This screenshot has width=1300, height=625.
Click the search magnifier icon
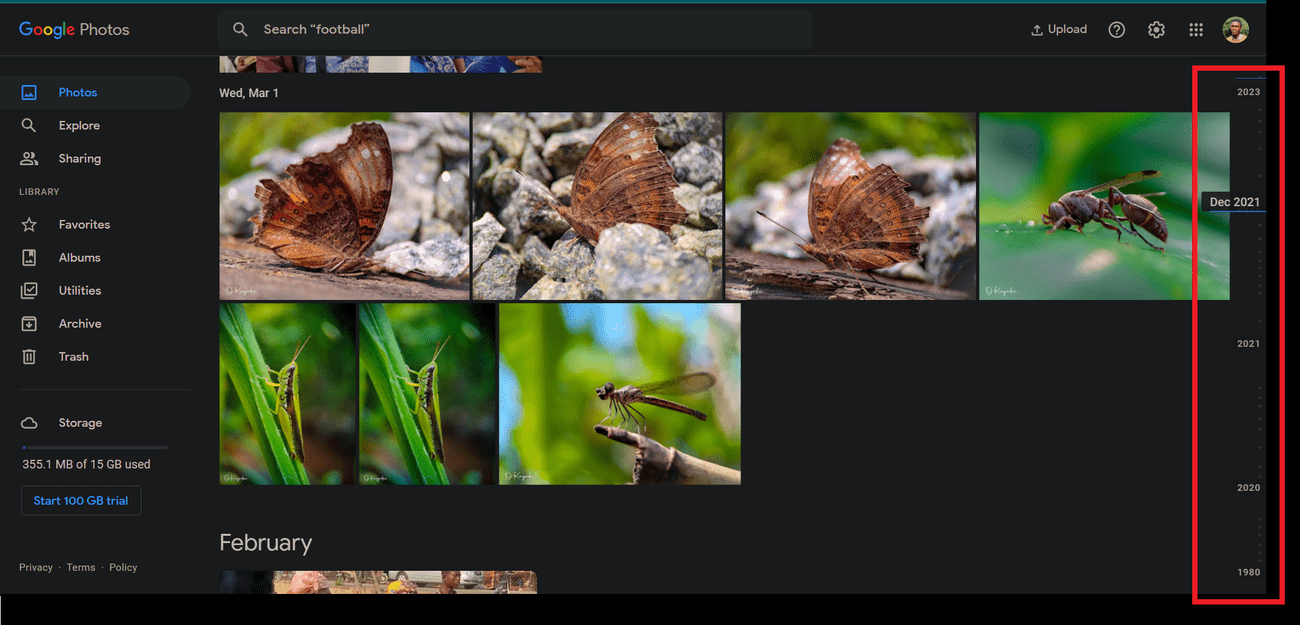tap(240, 30)
